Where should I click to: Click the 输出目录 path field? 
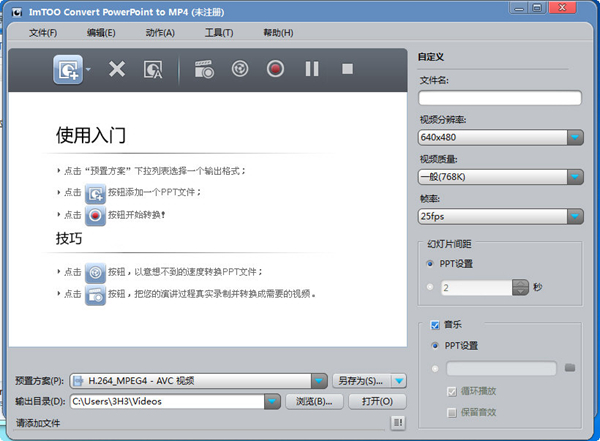point(167,401)
